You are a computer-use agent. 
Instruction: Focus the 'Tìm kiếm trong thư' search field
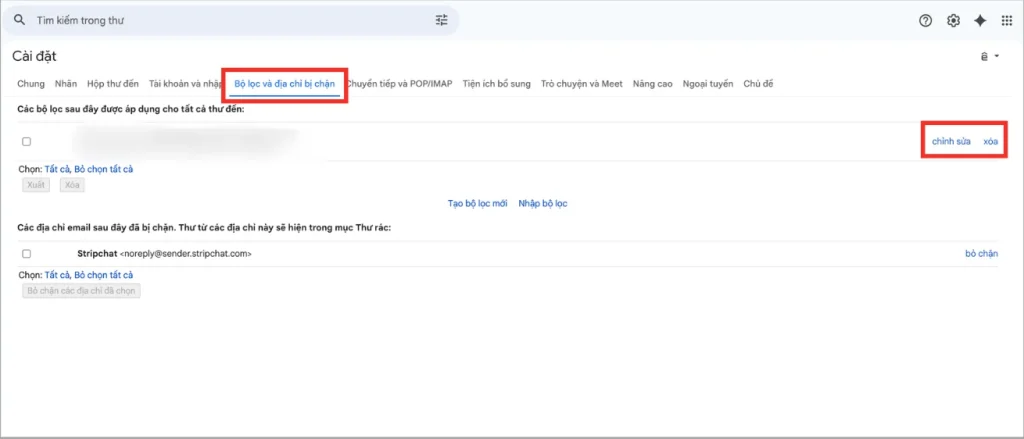(x=232, y=20)
